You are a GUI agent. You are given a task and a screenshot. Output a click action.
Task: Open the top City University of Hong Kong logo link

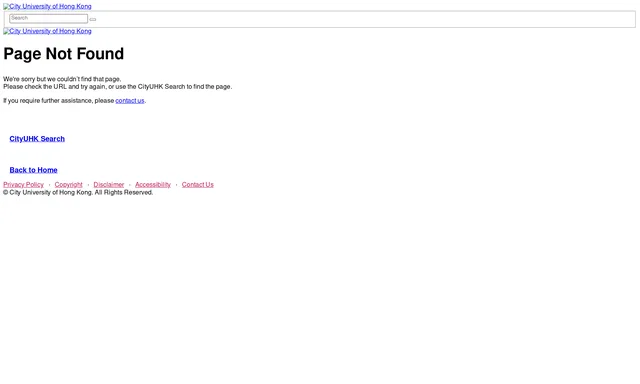(47, 7)
